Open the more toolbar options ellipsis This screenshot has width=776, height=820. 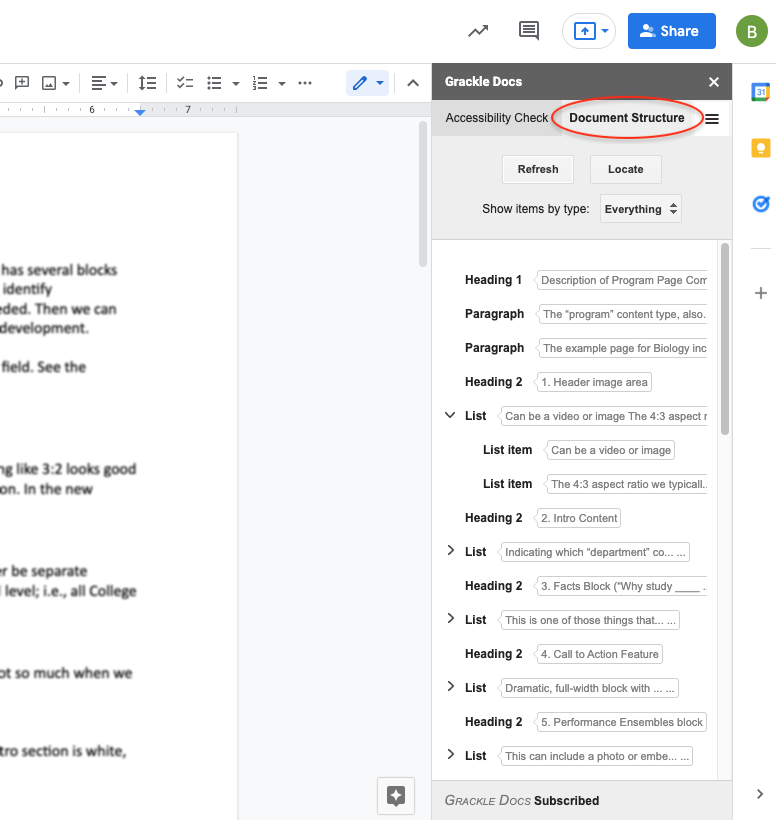305,83
